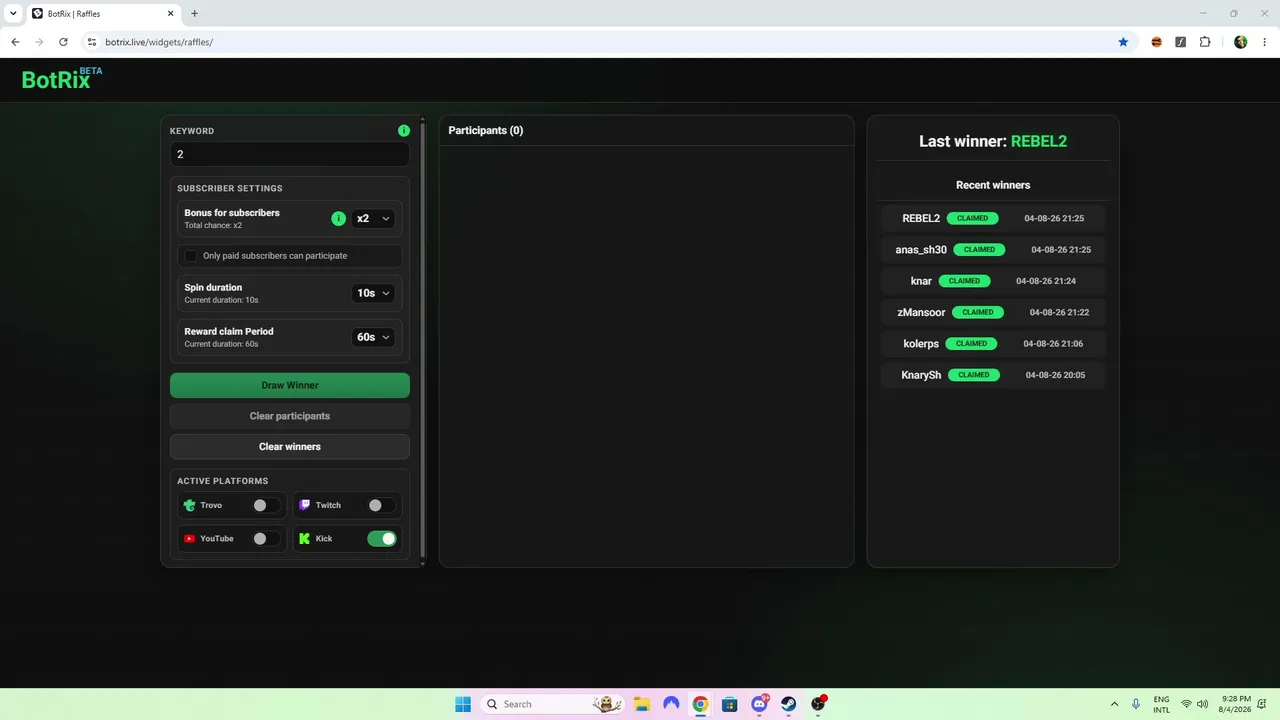Screen dimensions: 1280x720
Task: Click timestamp 04-08-26 20:05
Action: pyautogui.click(x=1055, y=375)
